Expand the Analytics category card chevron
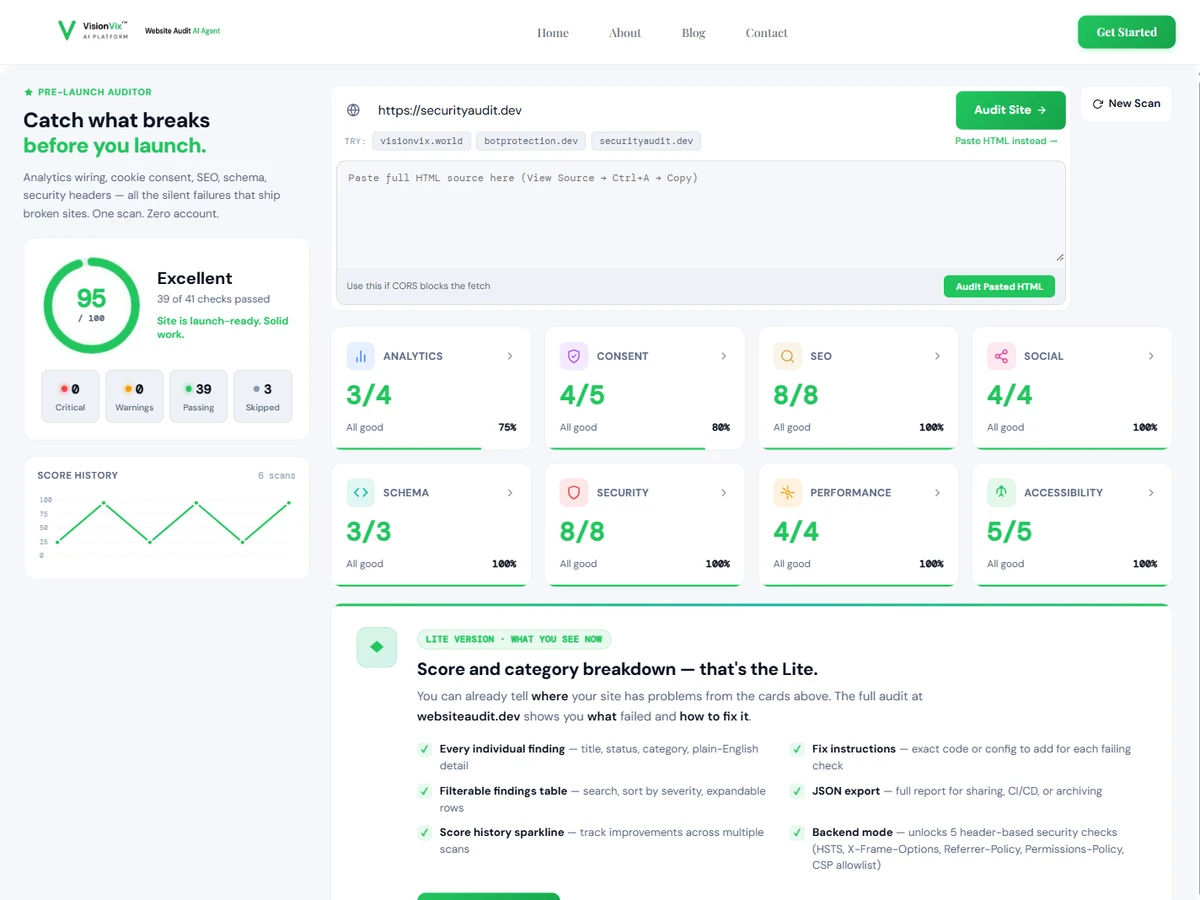Image resolution: width=1200 pixels, height=900 pixels. (510, 356)
